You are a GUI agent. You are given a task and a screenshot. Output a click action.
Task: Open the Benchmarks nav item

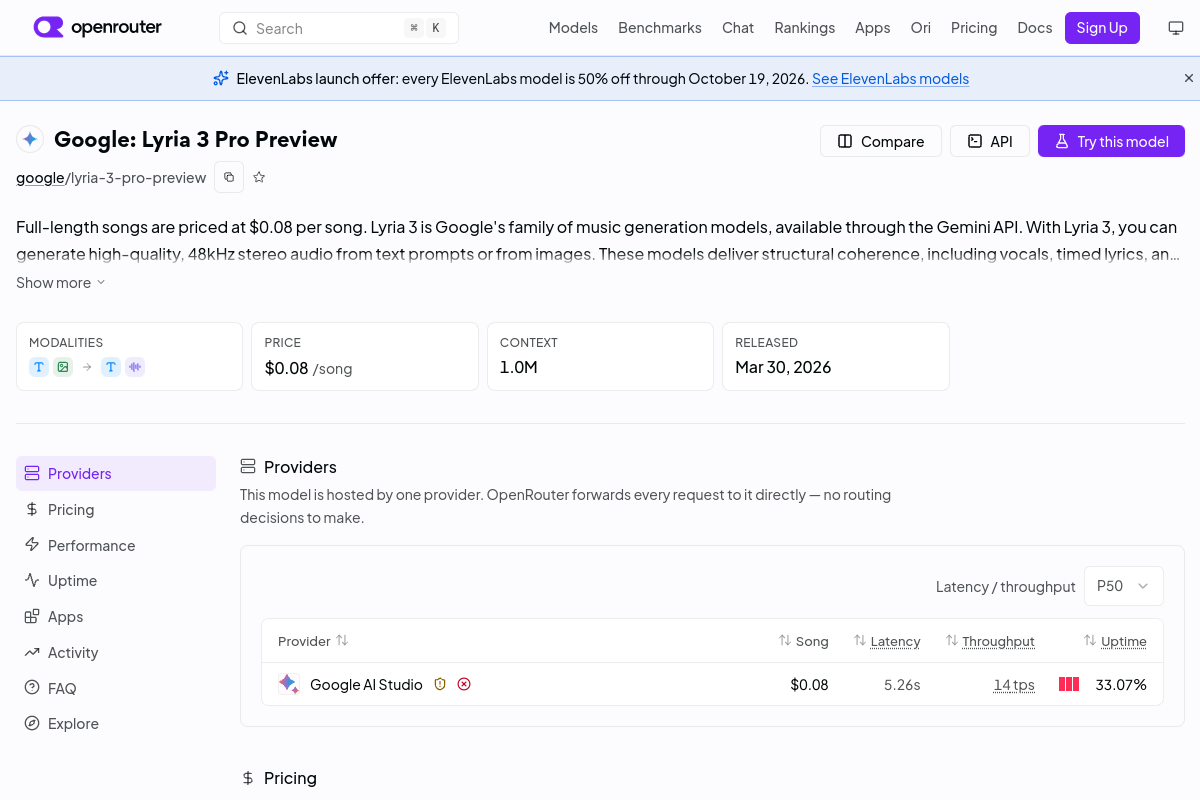coord(660,28)
